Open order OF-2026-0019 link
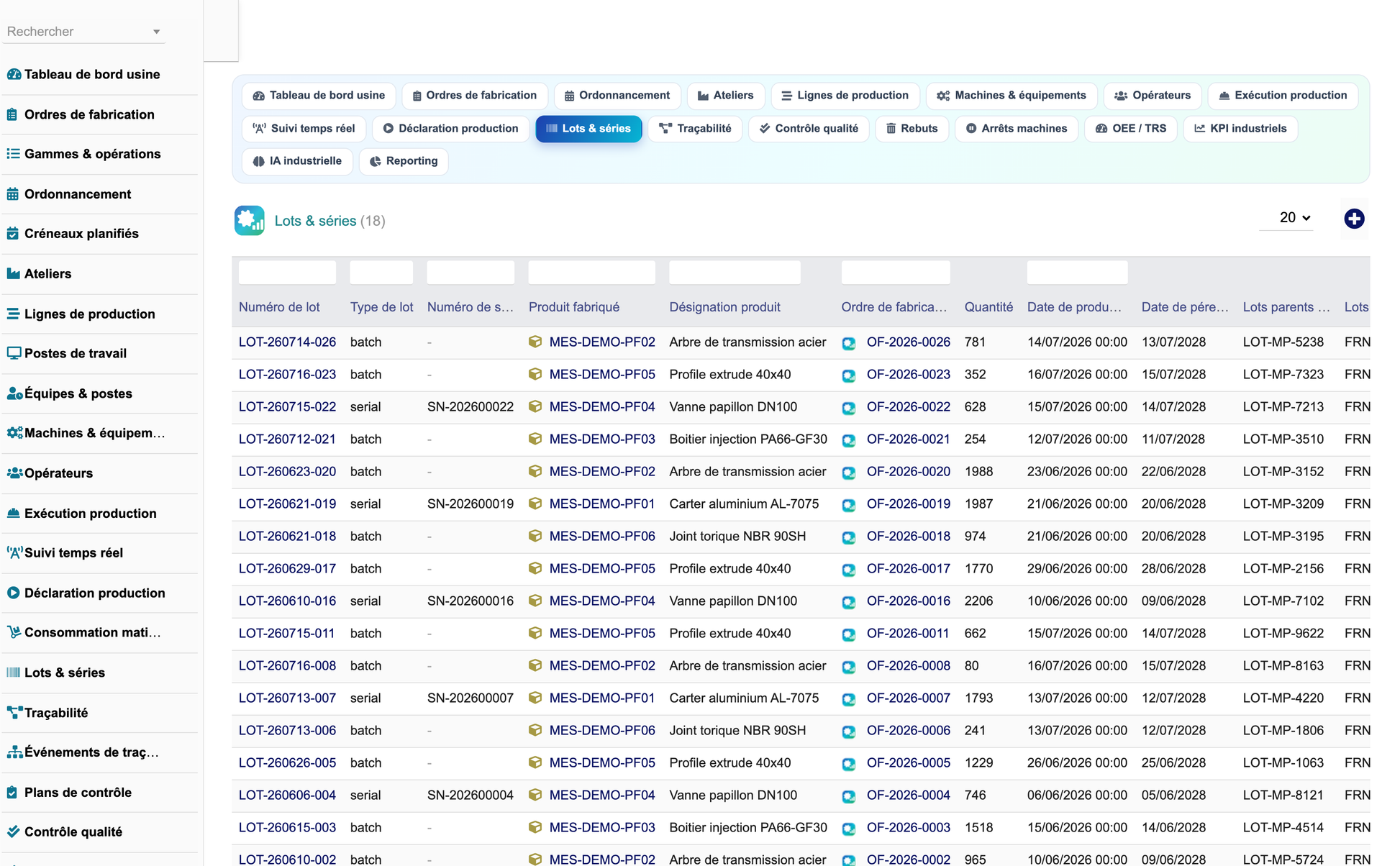This screenshot has height=866, width=1400. click(x=908, y=504)
